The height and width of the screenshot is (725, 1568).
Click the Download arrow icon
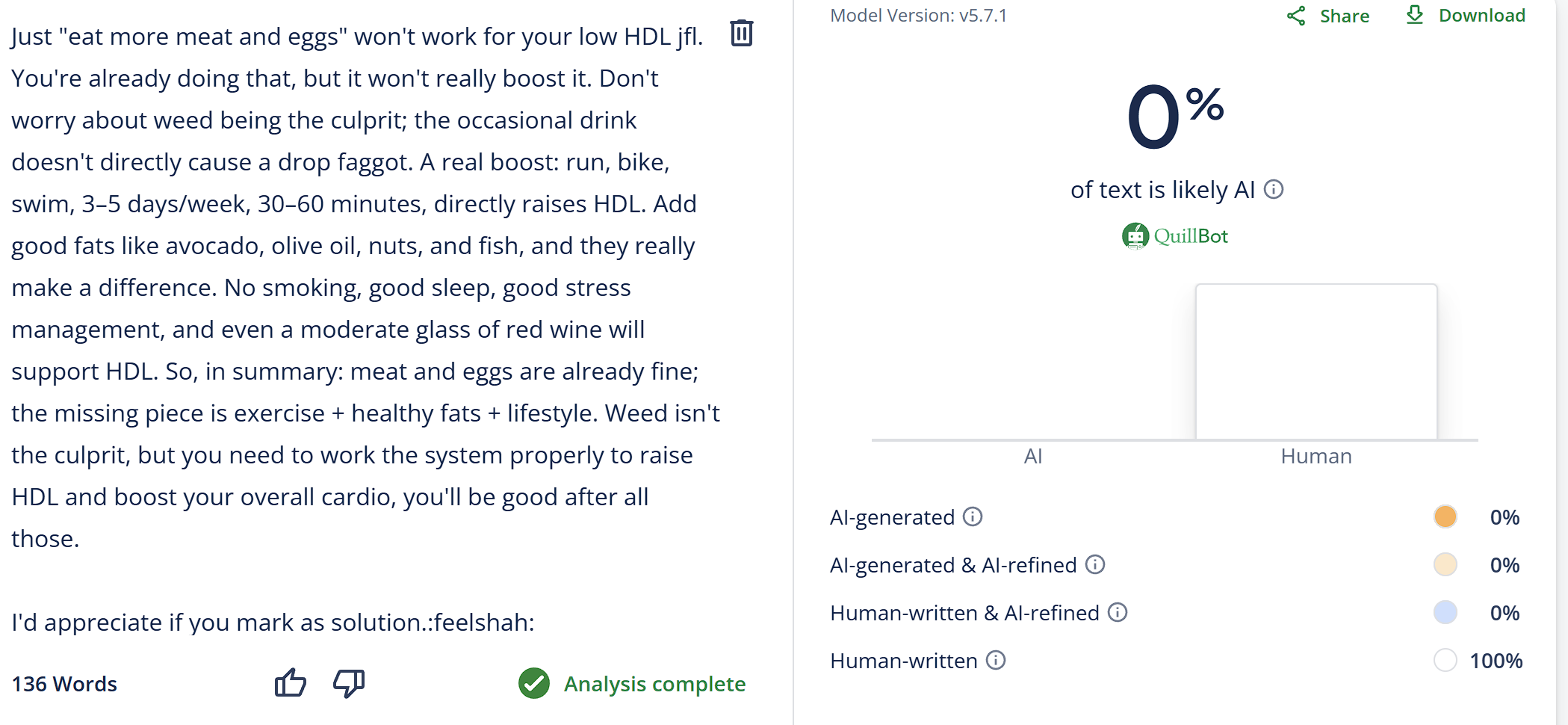click(x=1415, y=15)
